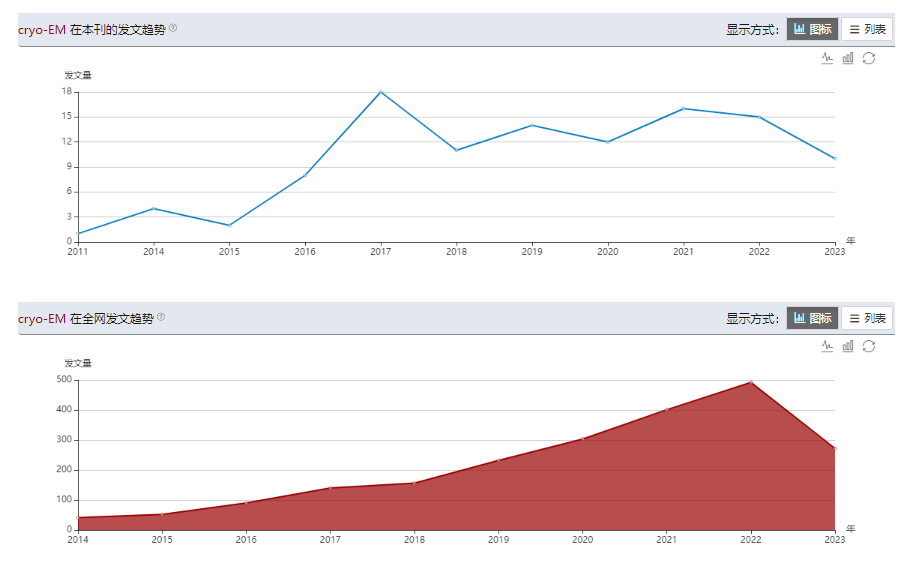This screenshot has height=567, width=910.
Task: Select 列表 display mode for whole-network trend
Action: tap(867, 318)
